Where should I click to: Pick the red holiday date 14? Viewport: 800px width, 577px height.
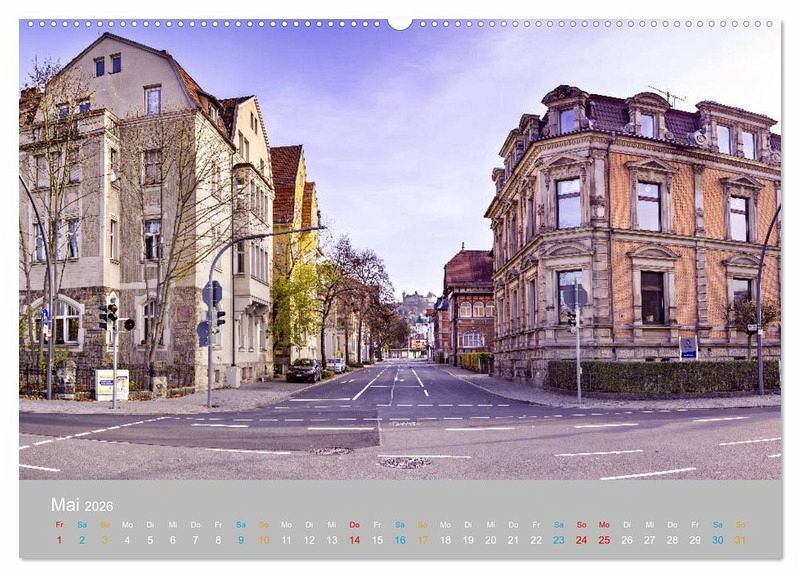355,540
